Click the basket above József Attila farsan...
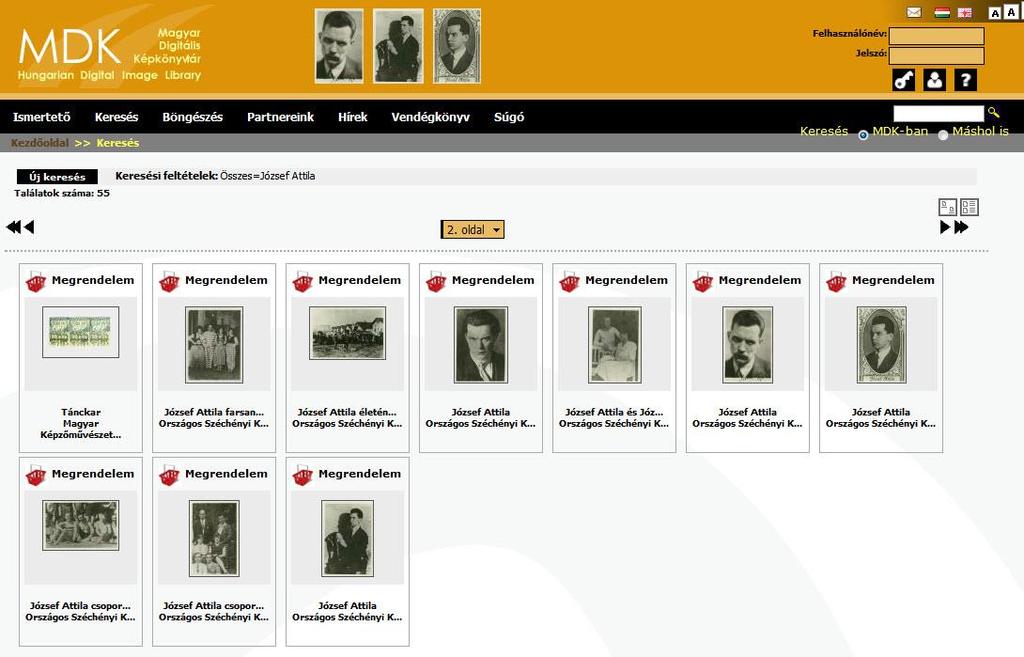 coord(169,281)
